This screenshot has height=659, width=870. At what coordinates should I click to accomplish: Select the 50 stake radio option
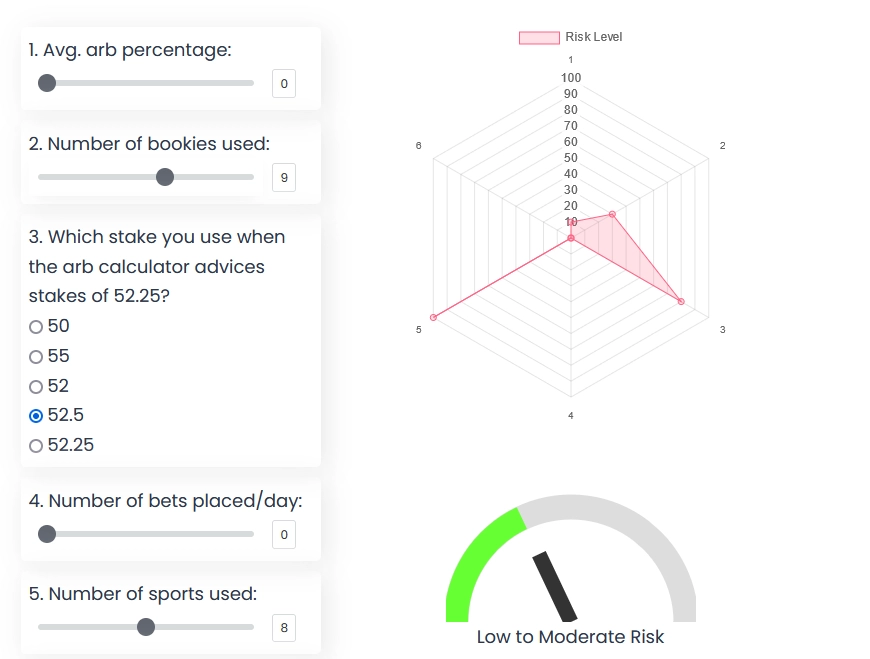click(x=37, y=327)
